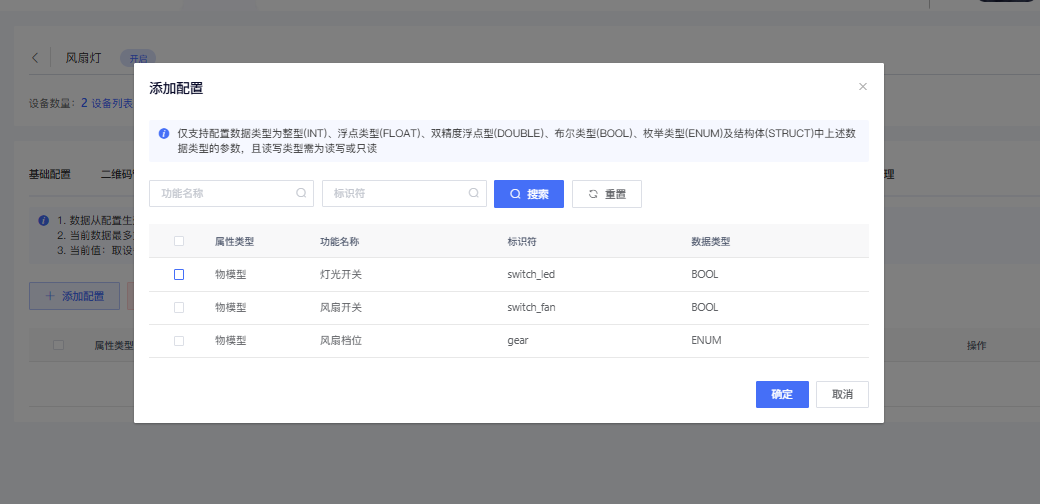The height and width of the screenshot is (504, 1040).
Task: Select the 风扇开关 row checkbox
Action: click(179, 307)
